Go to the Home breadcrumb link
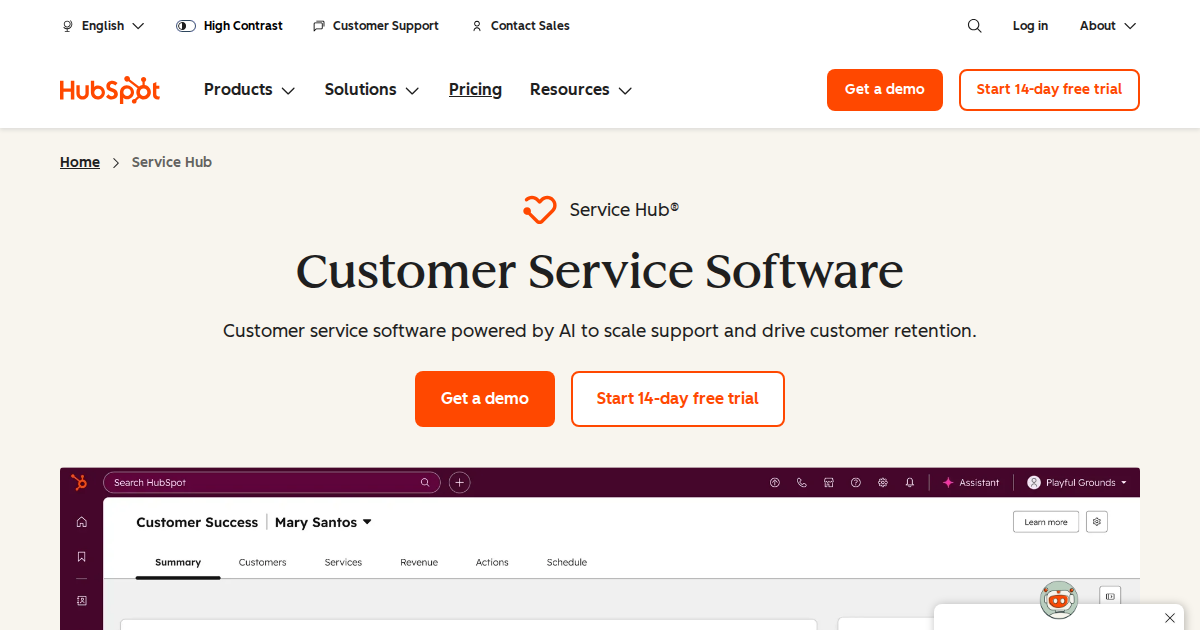The height and width of the screenshot is (630, 1200). pyautogui.click(x=80, y=162)
